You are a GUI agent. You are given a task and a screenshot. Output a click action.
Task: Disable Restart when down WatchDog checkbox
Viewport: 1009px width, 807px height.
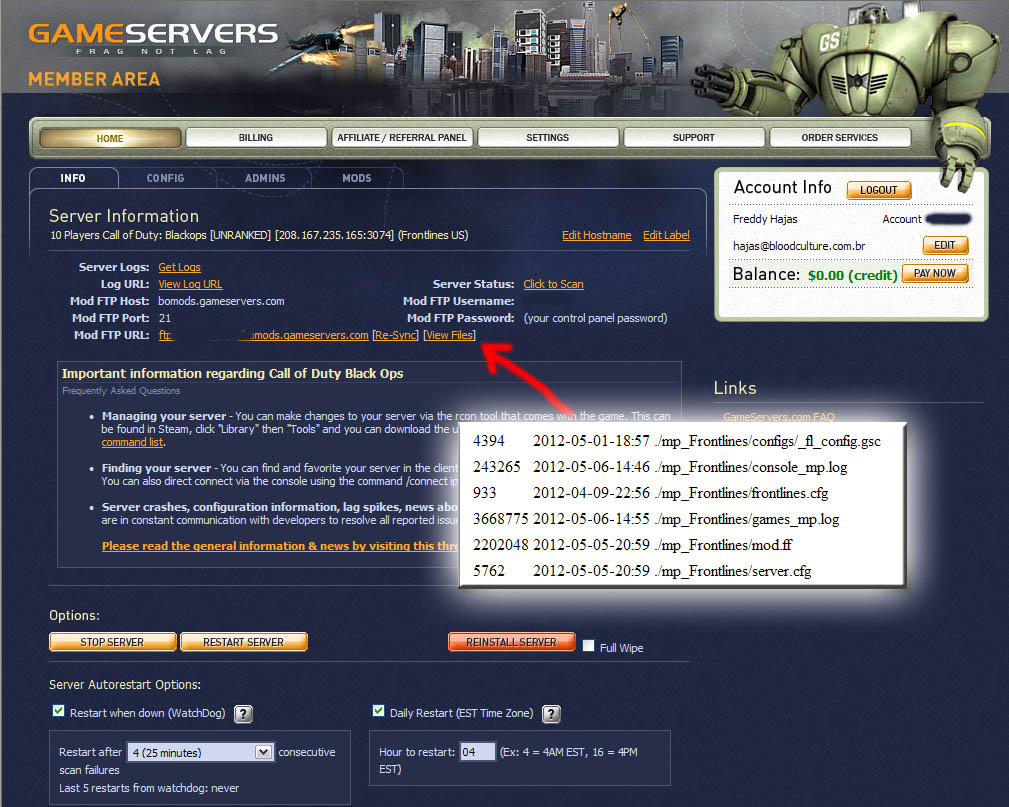tap(59, 711)
